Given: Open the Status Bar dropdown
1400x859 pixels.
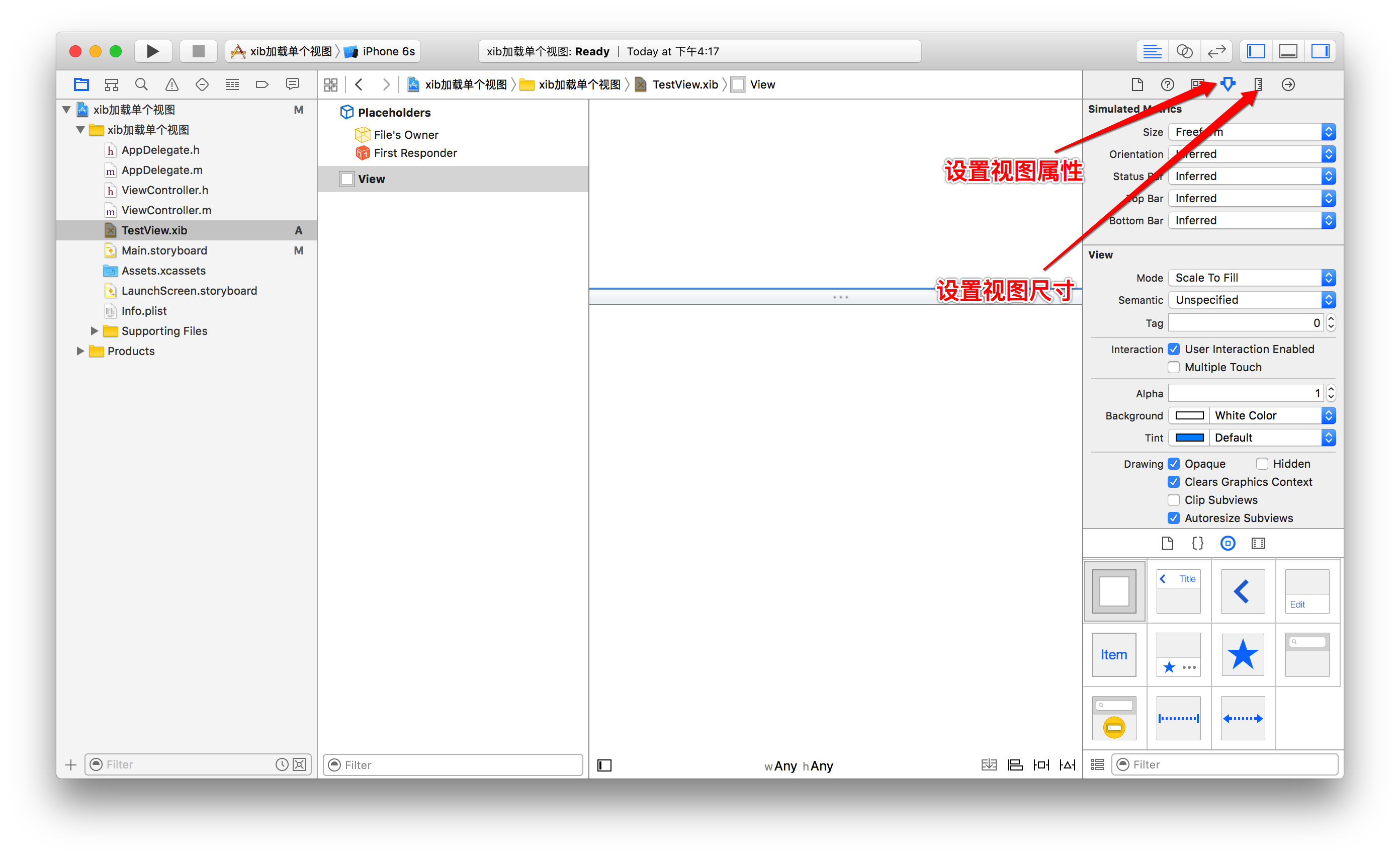Looking at the screenshot, I should pos(1252,176).
